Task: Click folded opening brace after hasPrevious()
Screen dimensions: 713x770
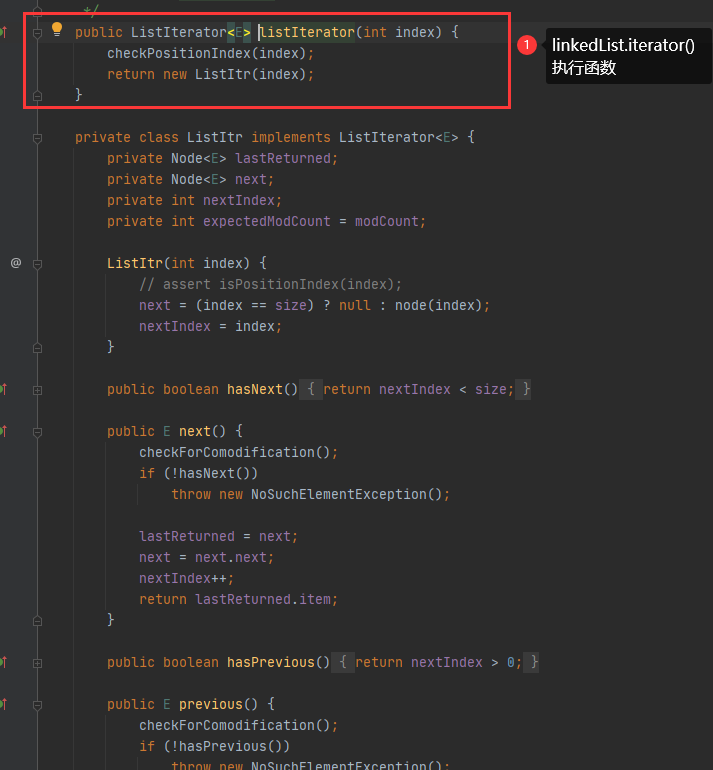Action: [x=343, y=662]
